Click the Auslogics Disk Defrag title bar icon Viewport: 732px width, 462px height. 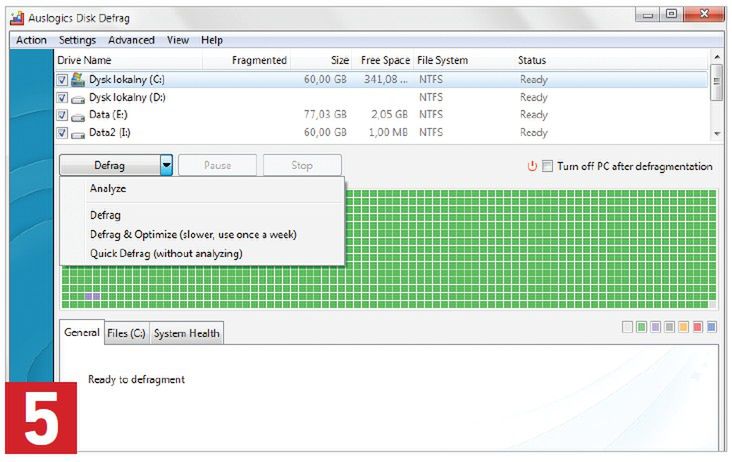coord(17,18)
